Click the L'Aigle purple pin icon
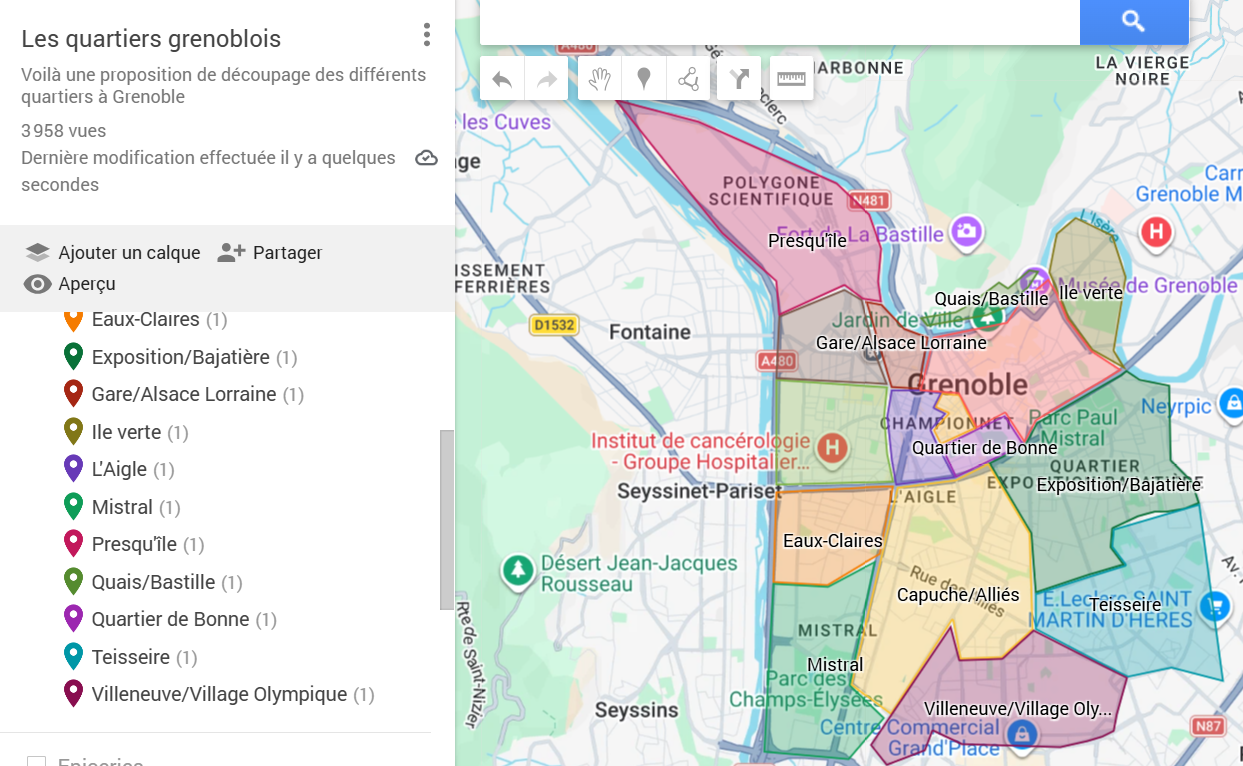The image size is (1243, 766). tap(73, 468)
